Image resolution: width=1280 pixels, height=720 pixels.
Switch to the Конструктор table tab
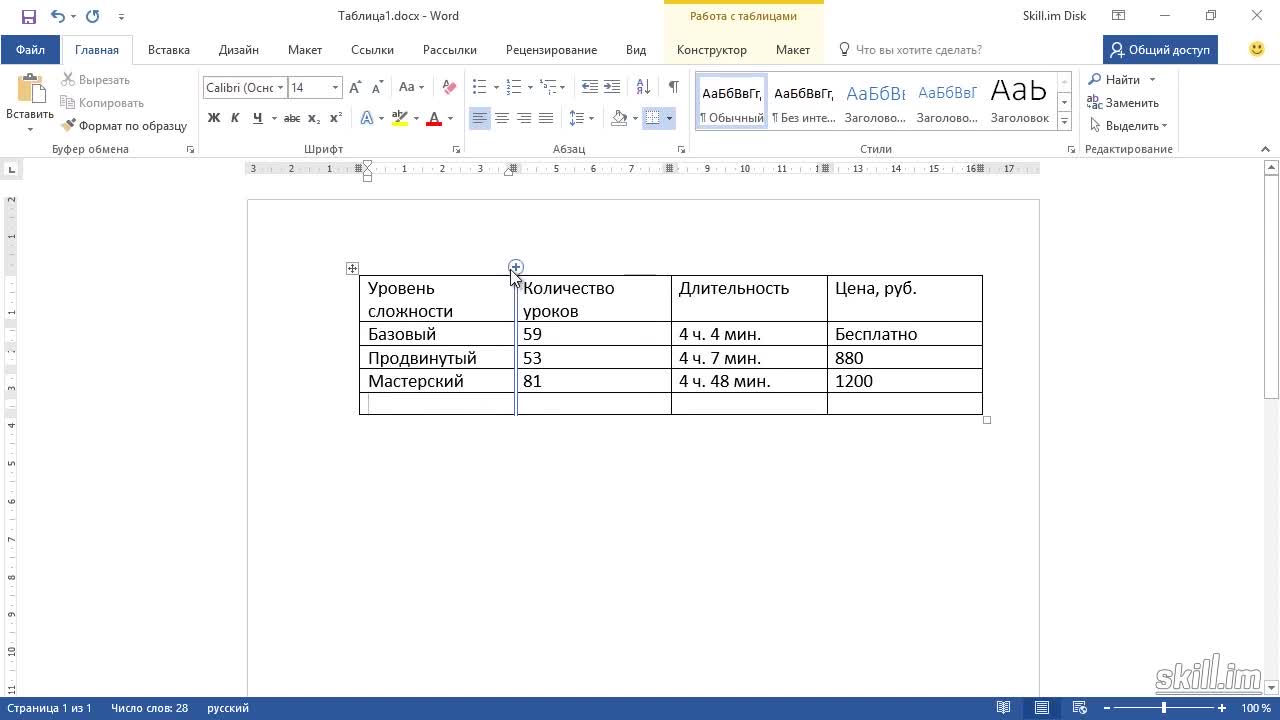point(711,50)
